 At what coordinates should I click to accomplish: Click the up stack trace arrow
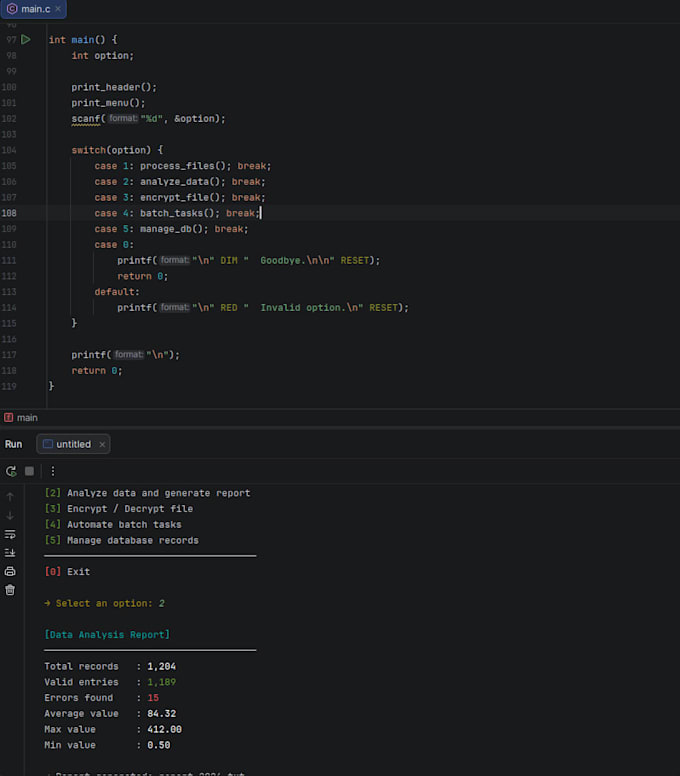coord(10,496)
